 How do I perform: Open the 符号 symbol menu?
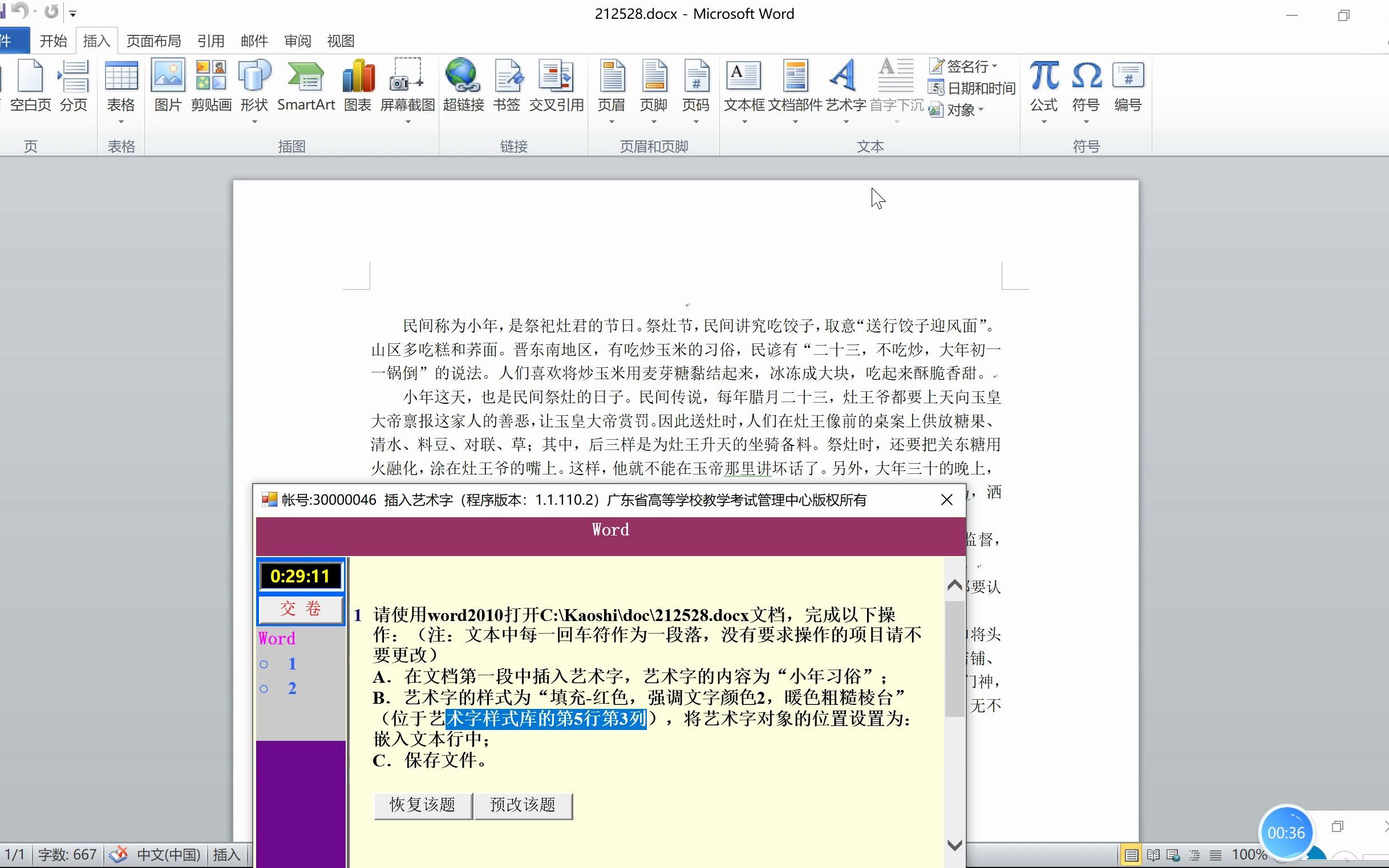[1087, 86]
